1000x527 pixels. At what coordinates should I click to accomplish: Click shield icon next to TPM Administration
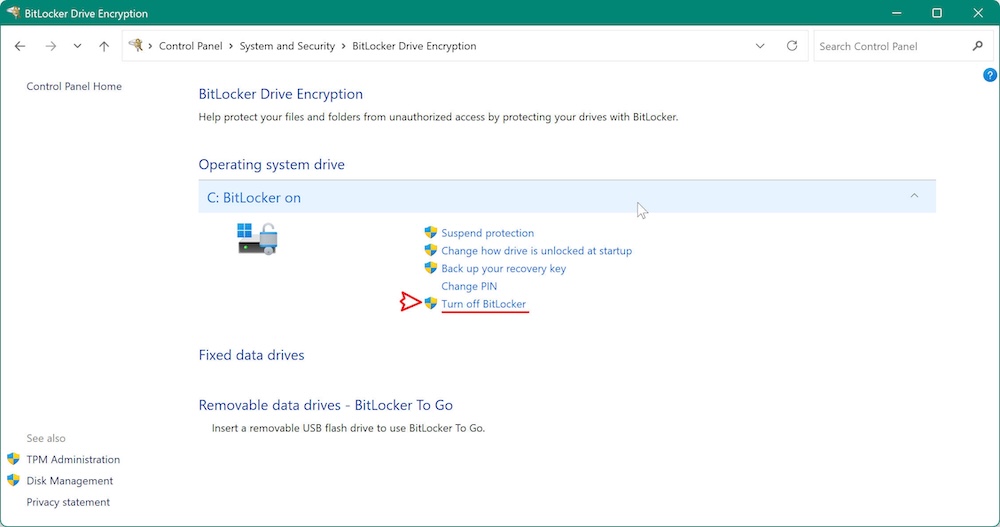click(x=13, y=459)
